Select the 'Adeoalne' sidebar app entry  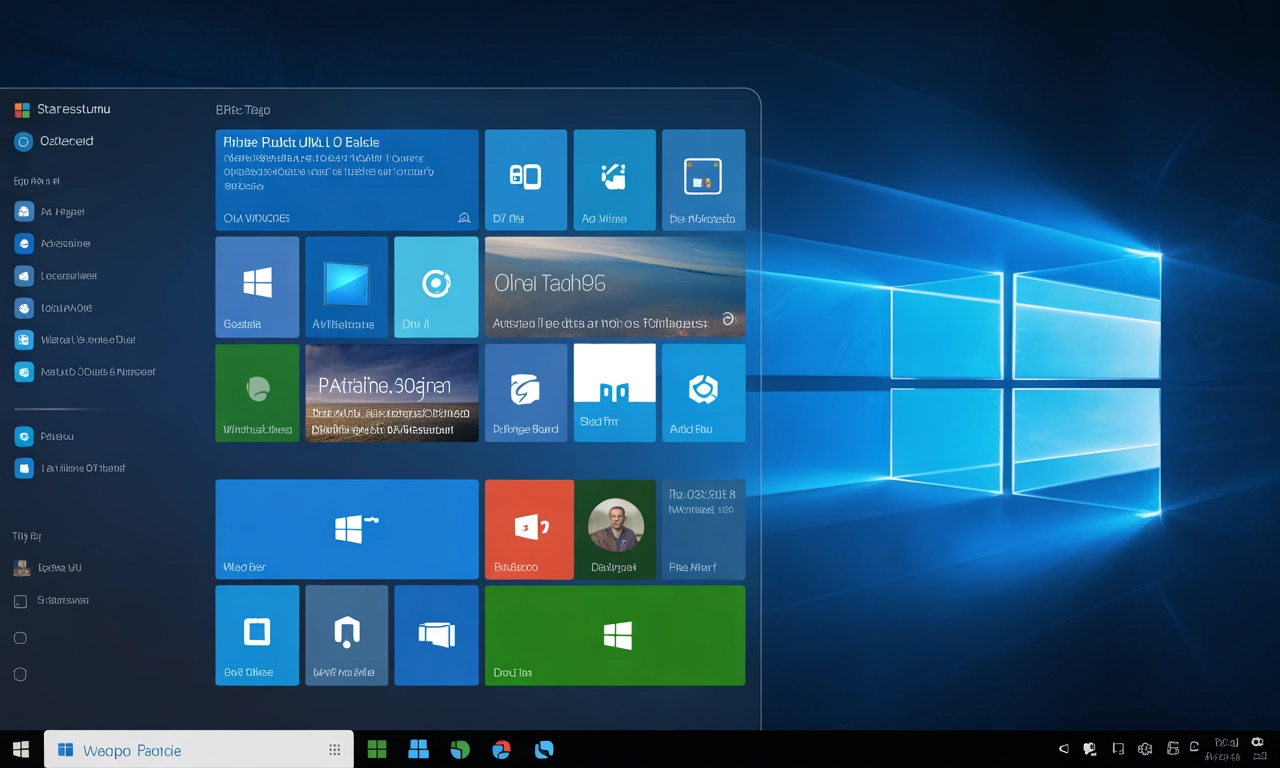[53, 244]
